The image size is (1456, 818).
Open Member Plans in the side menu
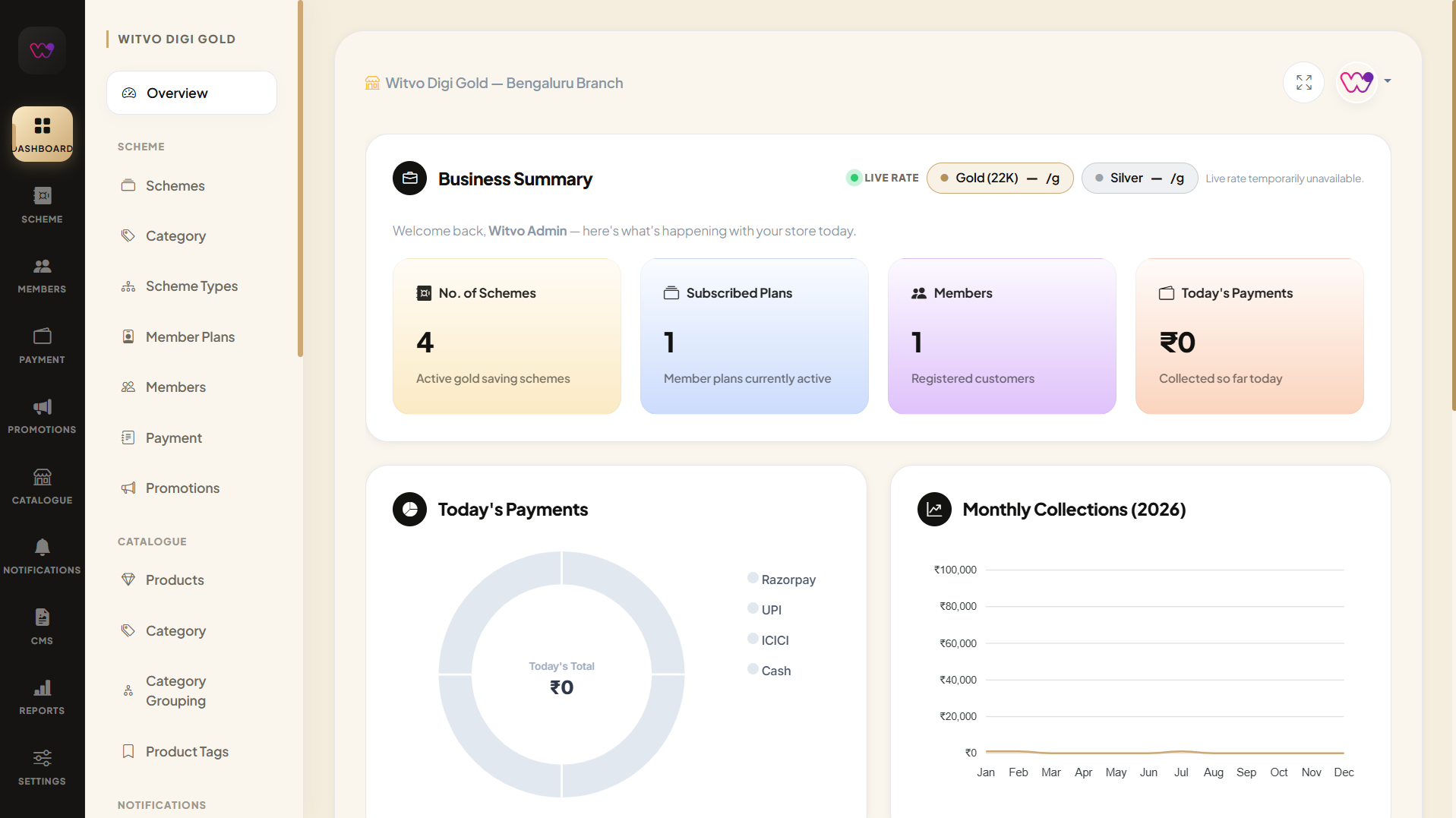click(191, 336)
